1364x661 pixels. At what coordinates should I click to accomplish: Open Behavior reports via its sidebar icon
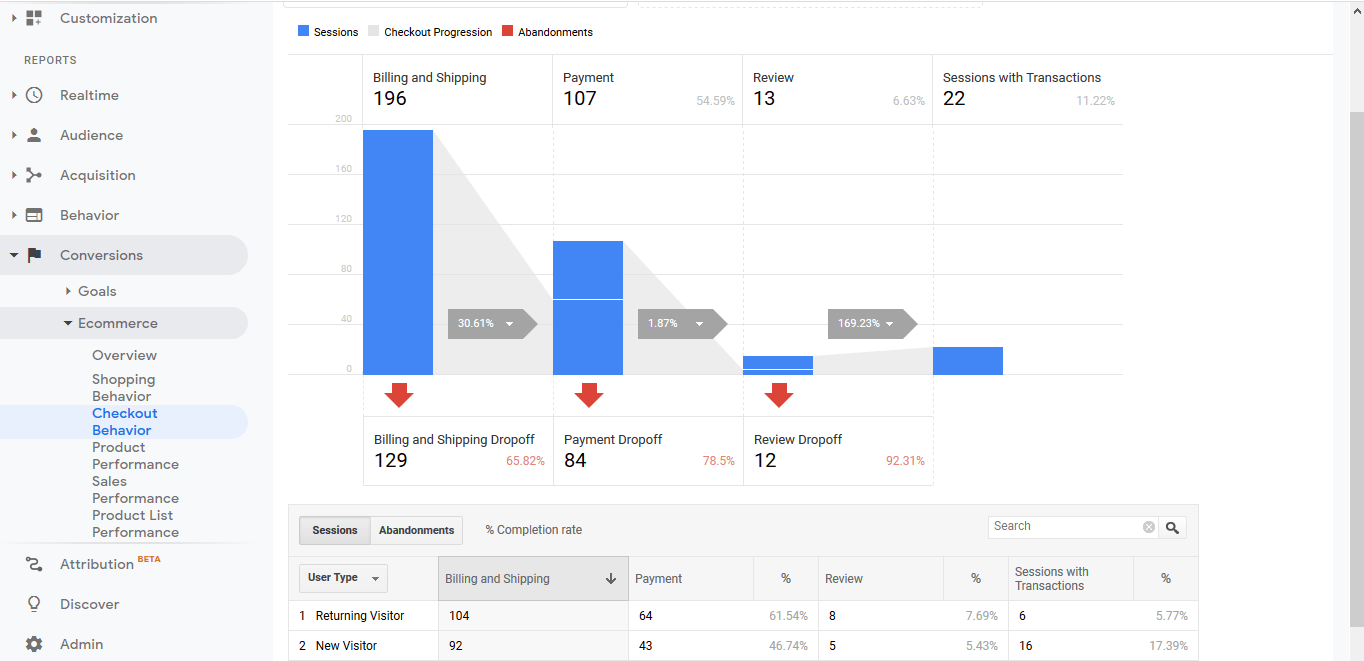pos(34,215)
